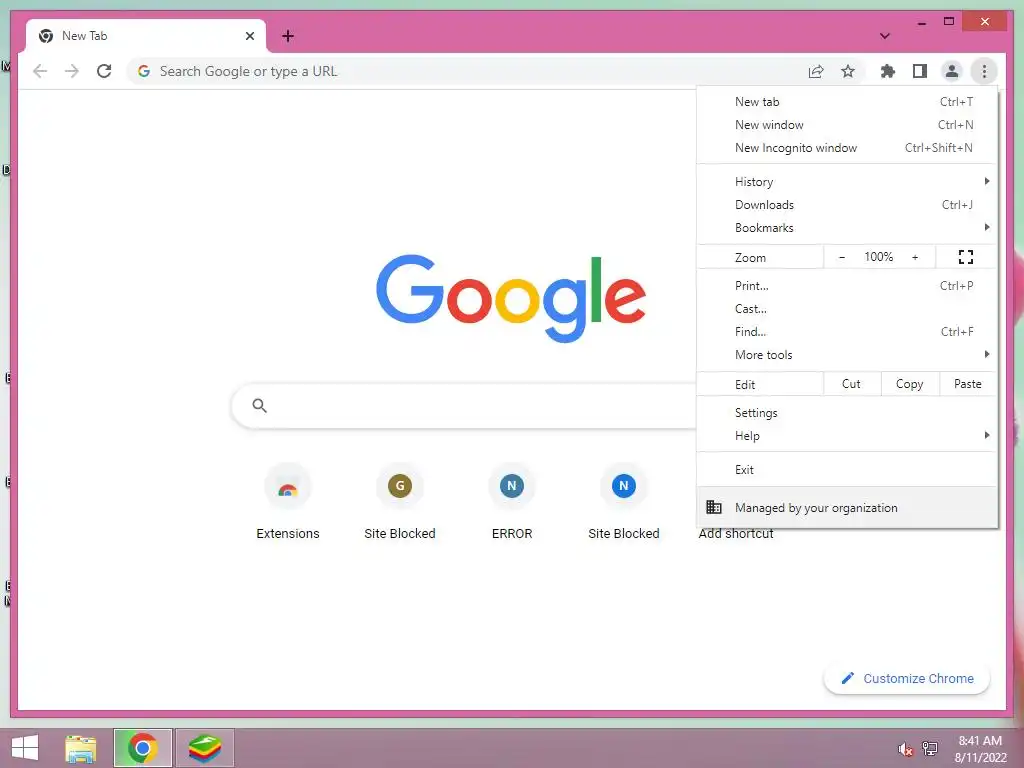Open the taskbar clock showing 8:41 AM
Viewport: 1024px width, 768px height.
[x=980, y=749]
